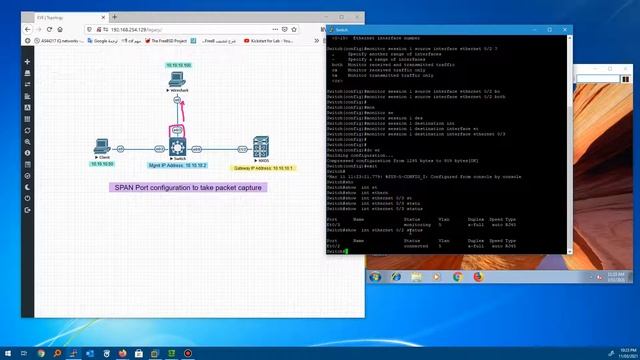Click Pocket save icon in address bar
This screenshot has width=640, height=360.
(x=284, y=29)
